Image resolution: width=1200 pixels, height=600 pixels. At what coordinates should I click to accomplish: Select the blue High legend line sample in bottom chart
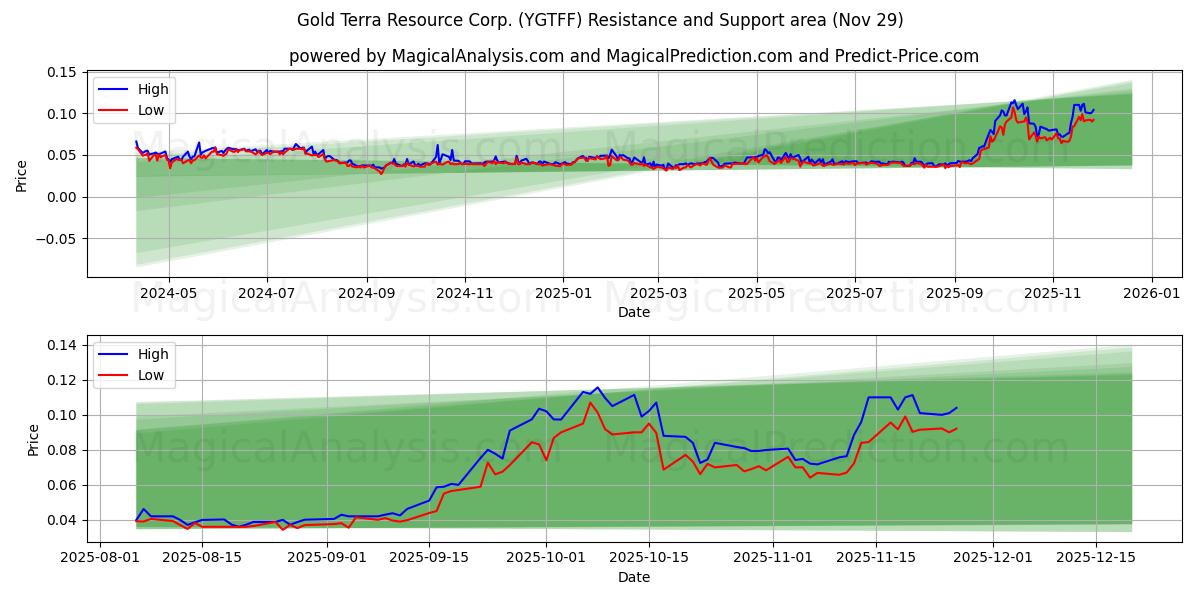pos(113,356)
